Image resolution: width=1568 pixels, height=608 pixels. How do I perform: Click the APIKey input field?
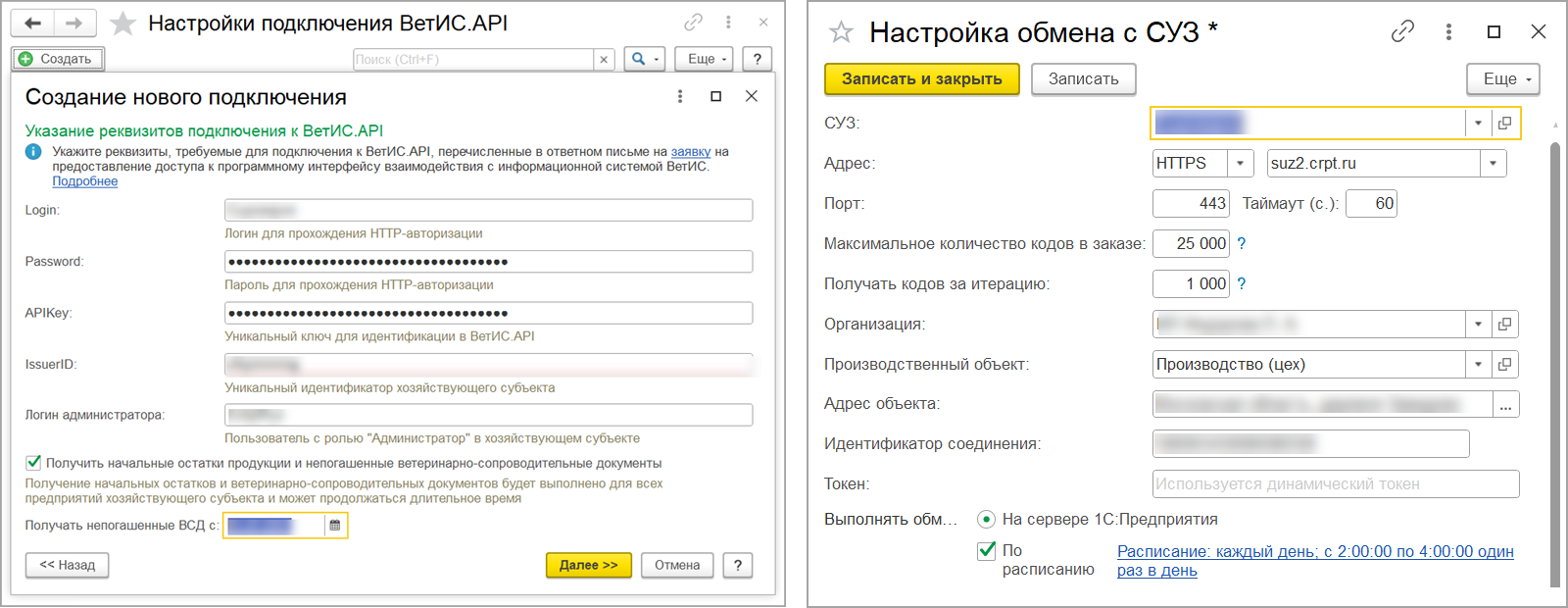point(488,313)
